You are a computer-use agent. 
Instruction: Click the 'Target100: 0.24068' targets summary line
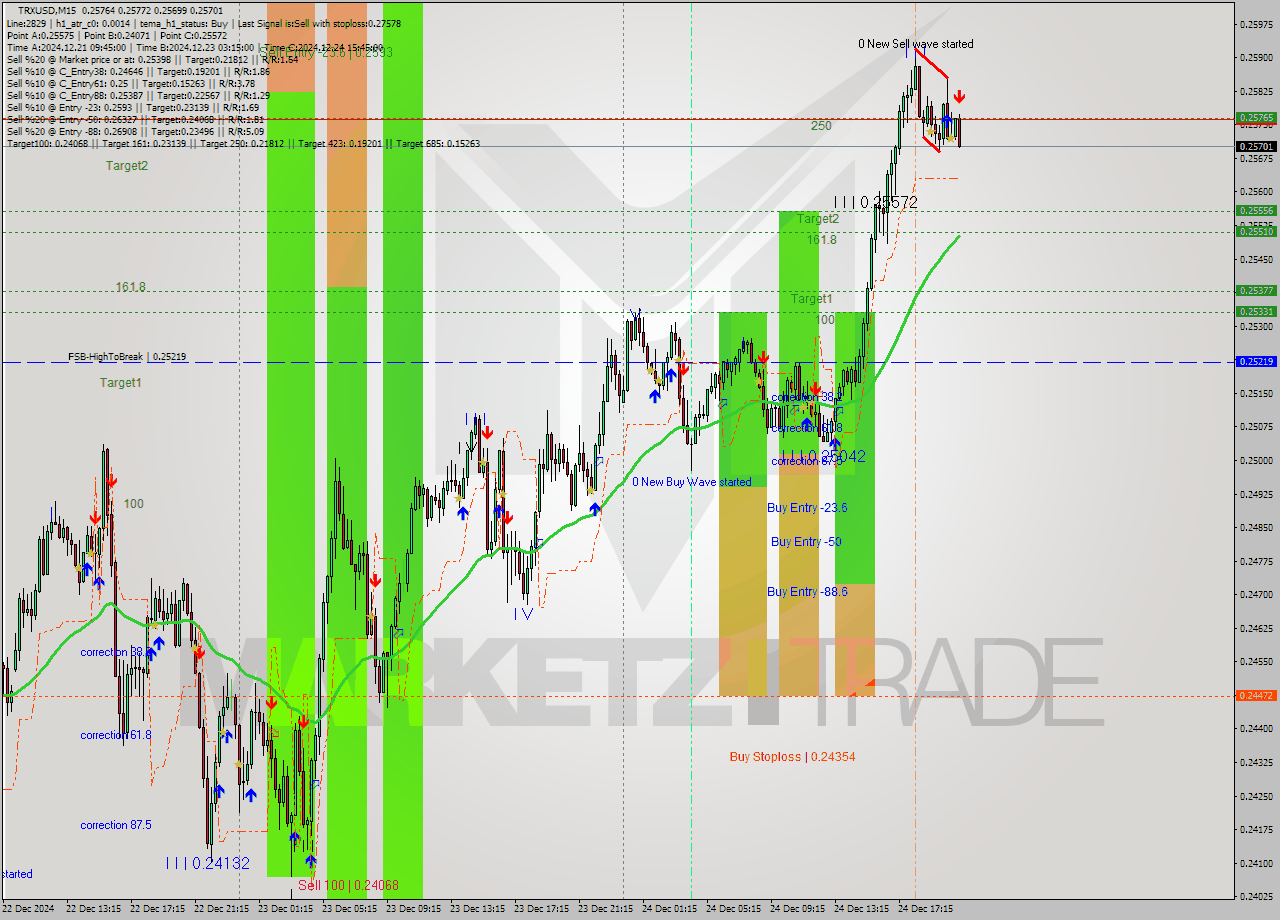(243, 144)
